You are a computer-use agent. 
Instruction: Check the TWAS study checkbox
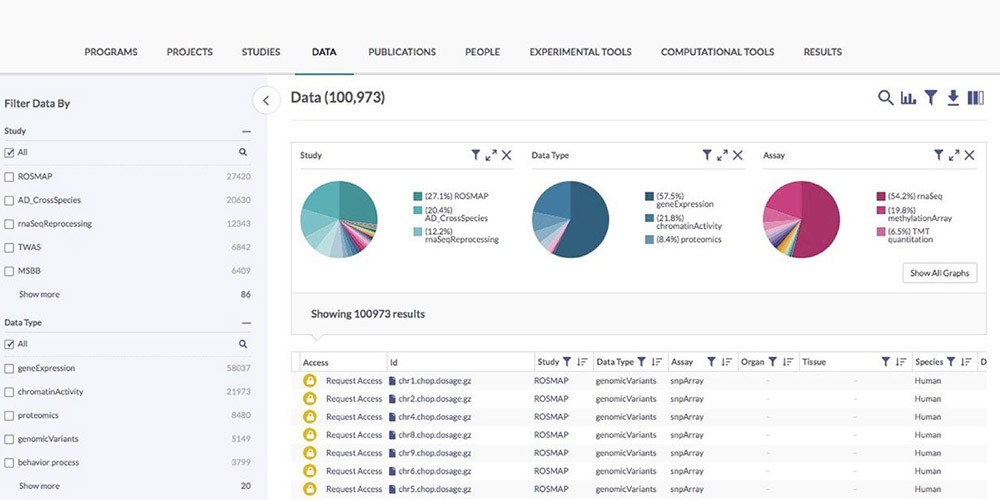tap(9, 247)
